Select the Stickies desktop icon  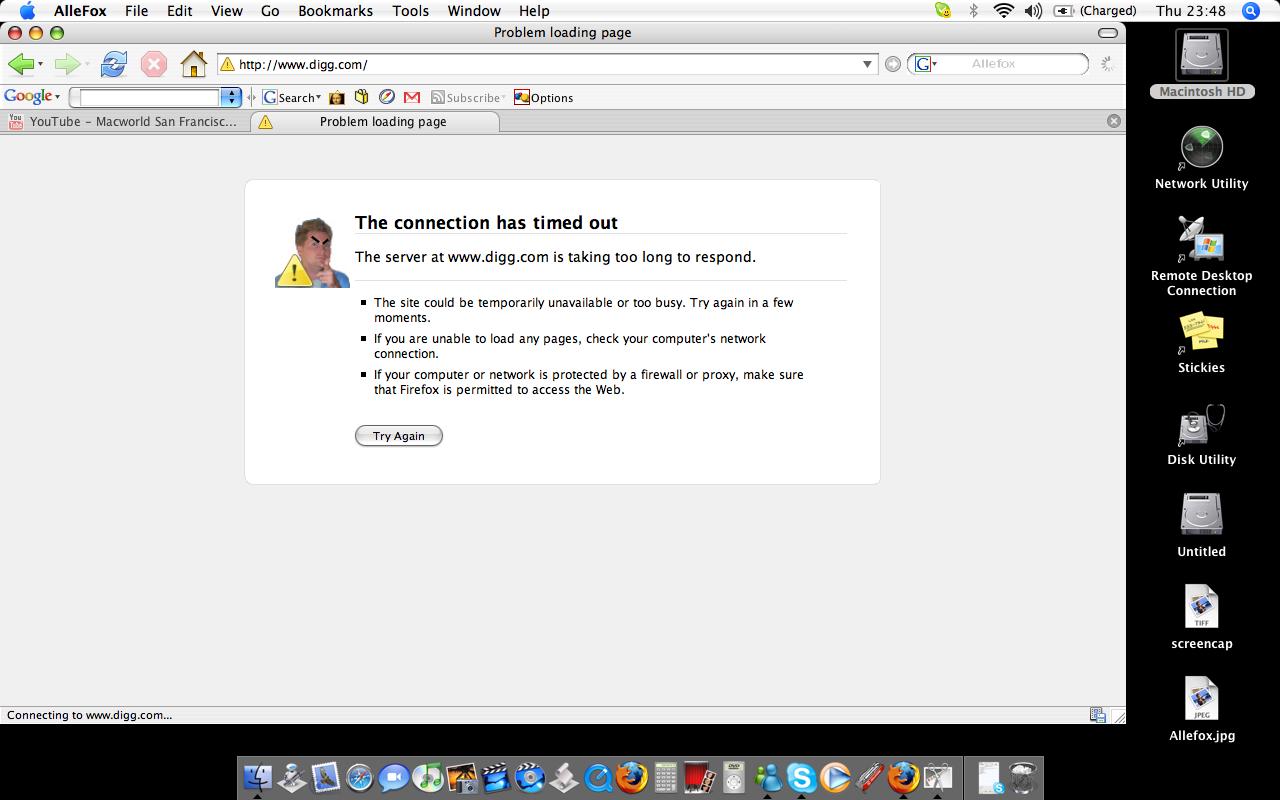point(1201,342)
